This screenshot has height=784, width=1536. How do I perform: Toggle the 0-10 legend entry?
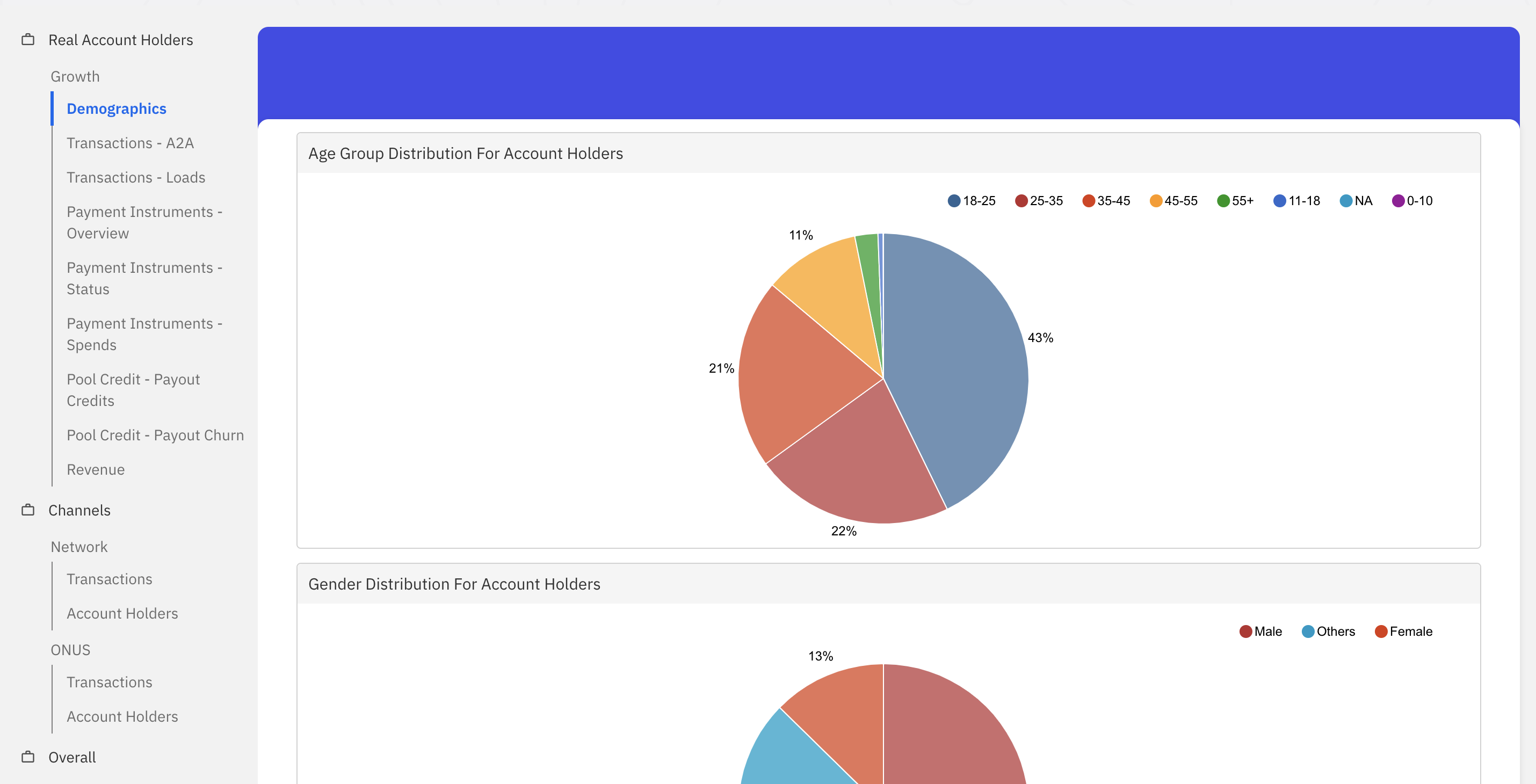(1412, 201)
